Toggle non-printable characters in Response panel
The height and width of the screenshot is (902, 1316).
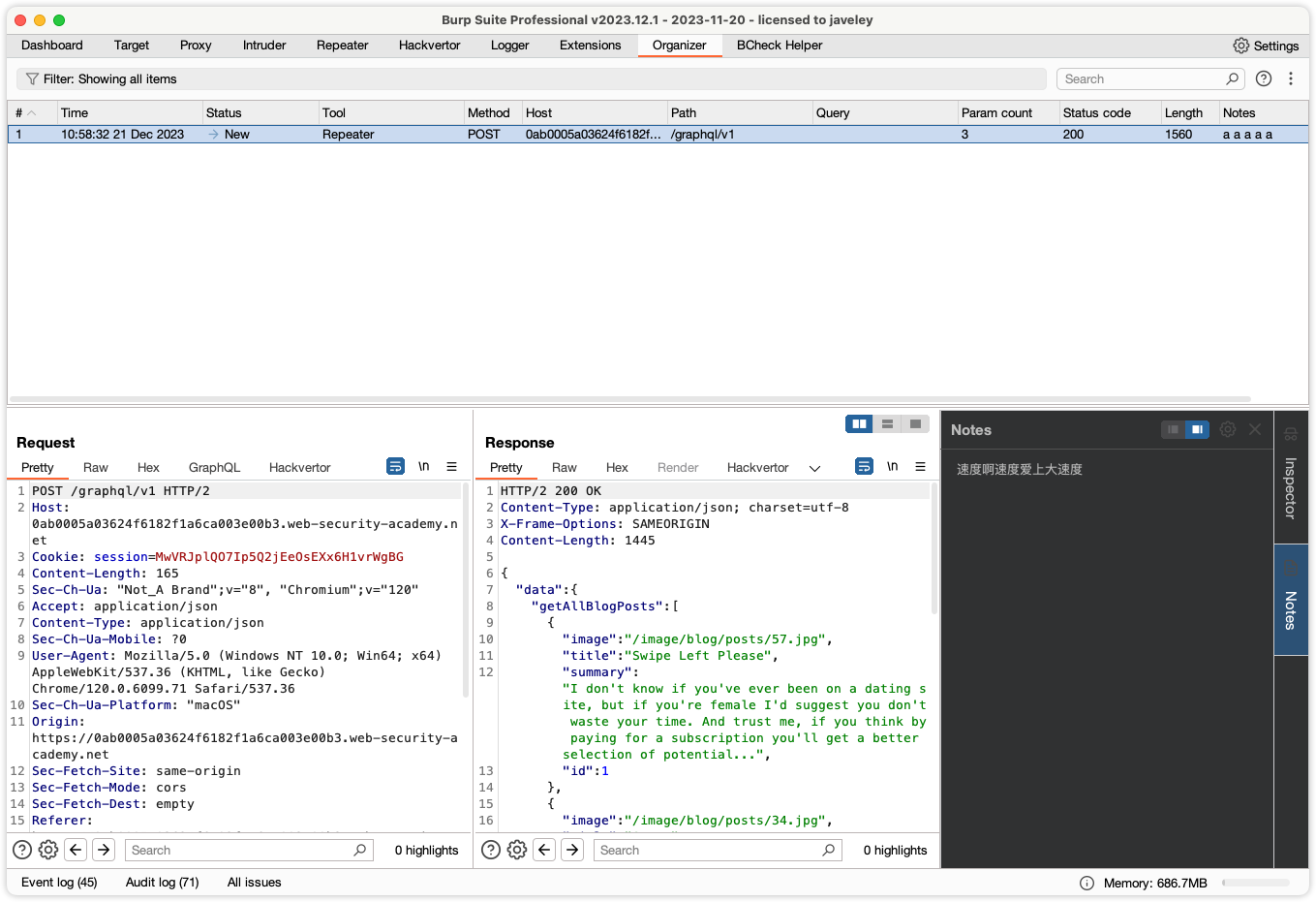point(892,466)
